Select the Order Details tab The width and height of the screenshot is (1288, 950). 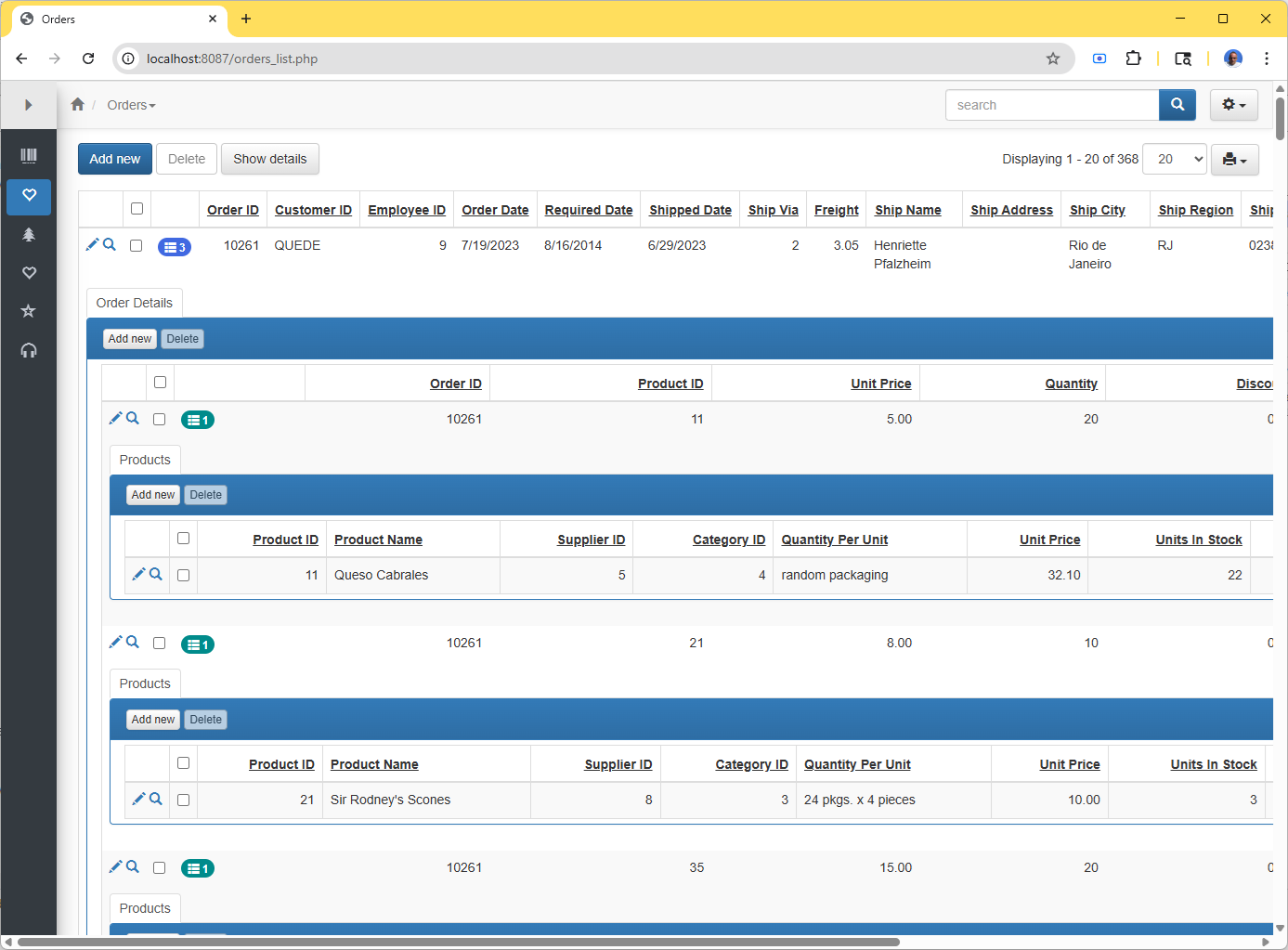(135, 303)
